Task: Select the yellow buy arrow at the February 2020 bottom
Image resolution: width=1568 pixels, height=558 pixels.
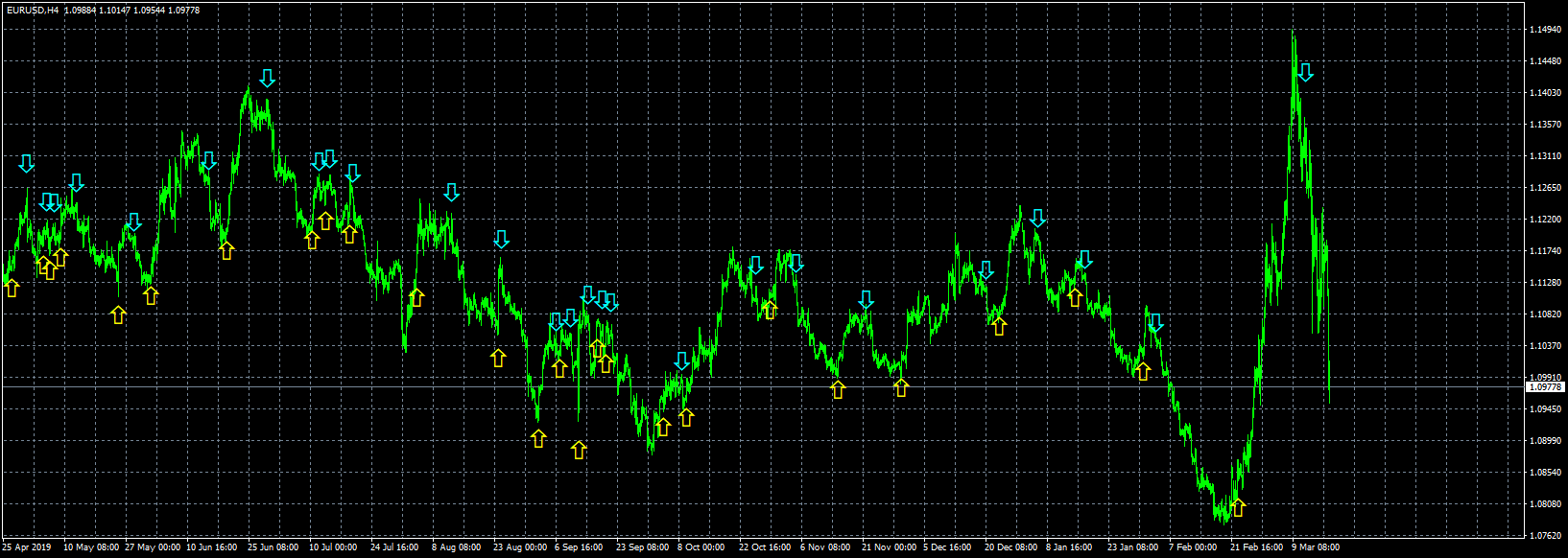Action: pyautogui.click(x=1238, y=507)
